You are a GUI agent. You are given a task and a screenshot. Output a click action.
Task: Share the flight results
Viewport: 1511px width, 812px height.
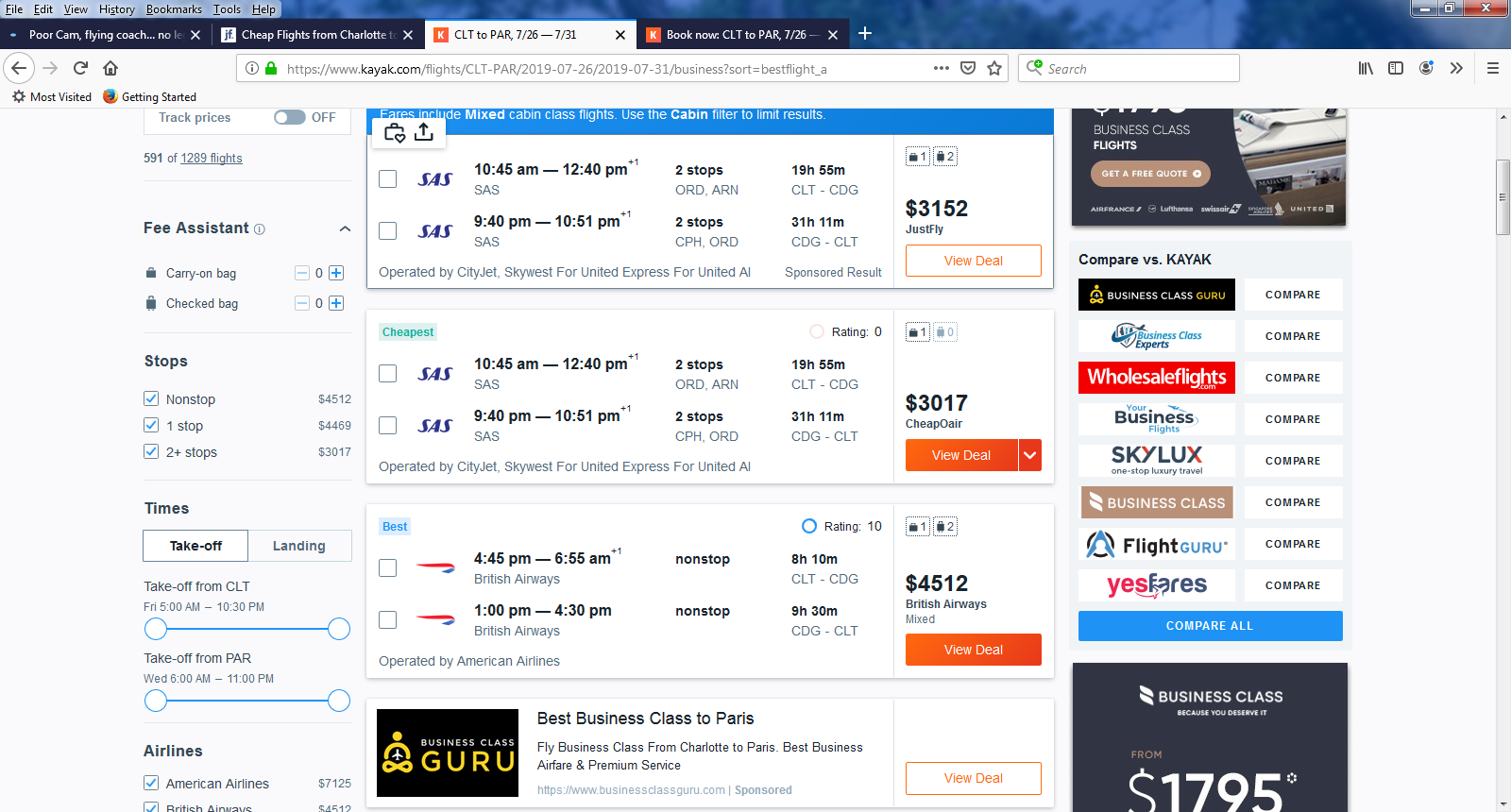[424, 132]
